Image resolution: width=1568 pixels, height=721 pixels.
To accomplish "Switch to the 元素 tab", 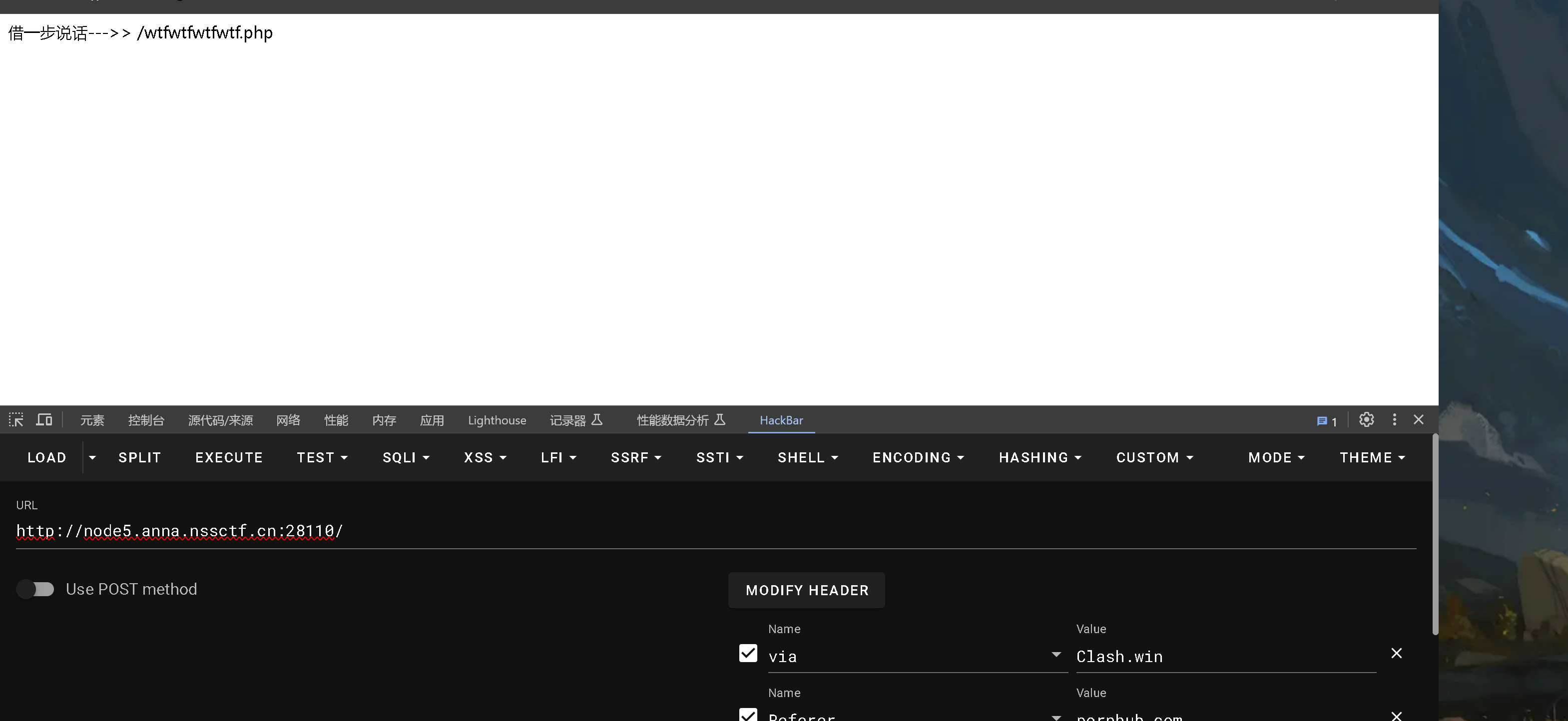I will click(92, 420).
